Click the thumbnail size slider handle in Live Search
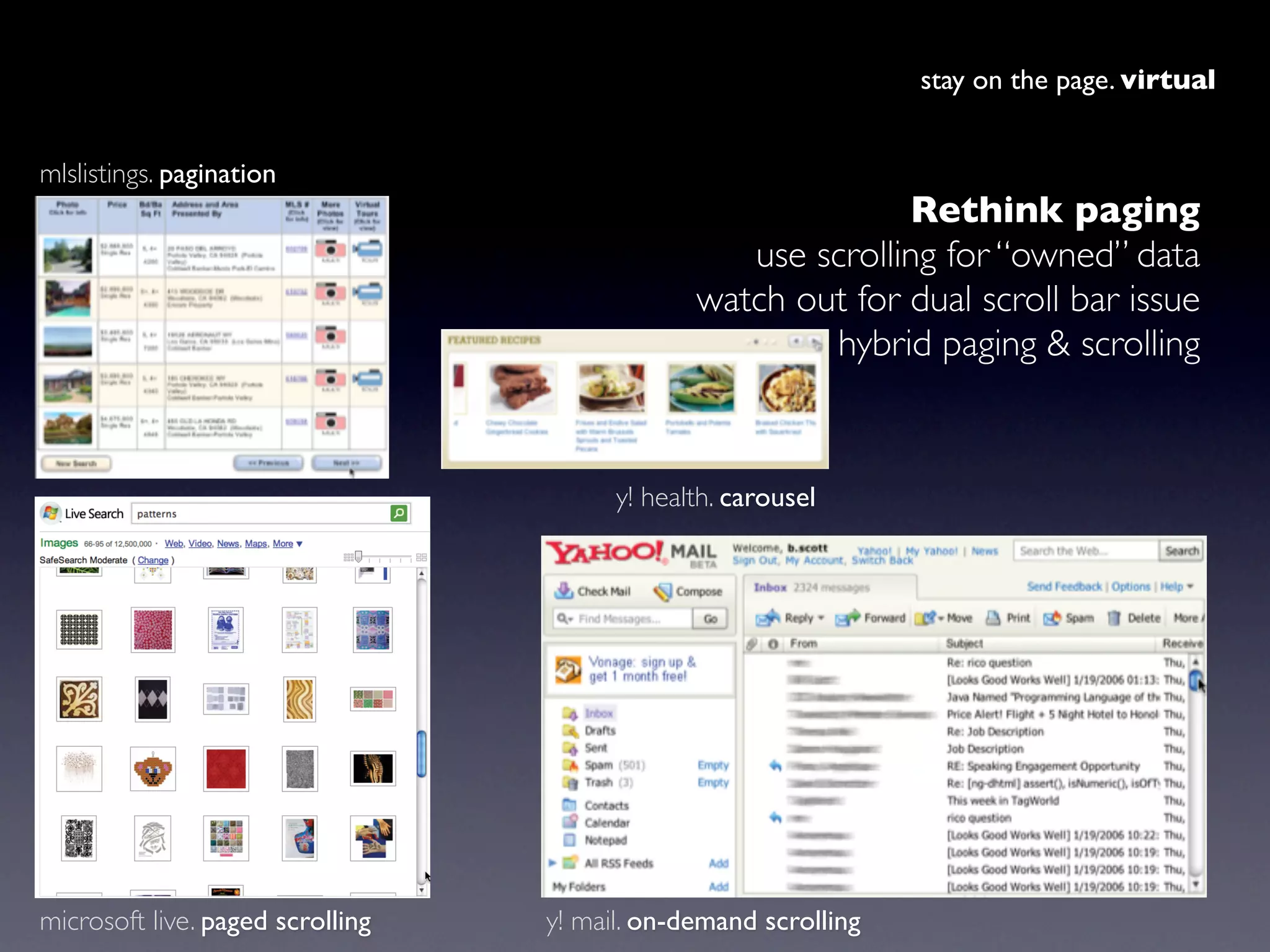 point(358,557)
